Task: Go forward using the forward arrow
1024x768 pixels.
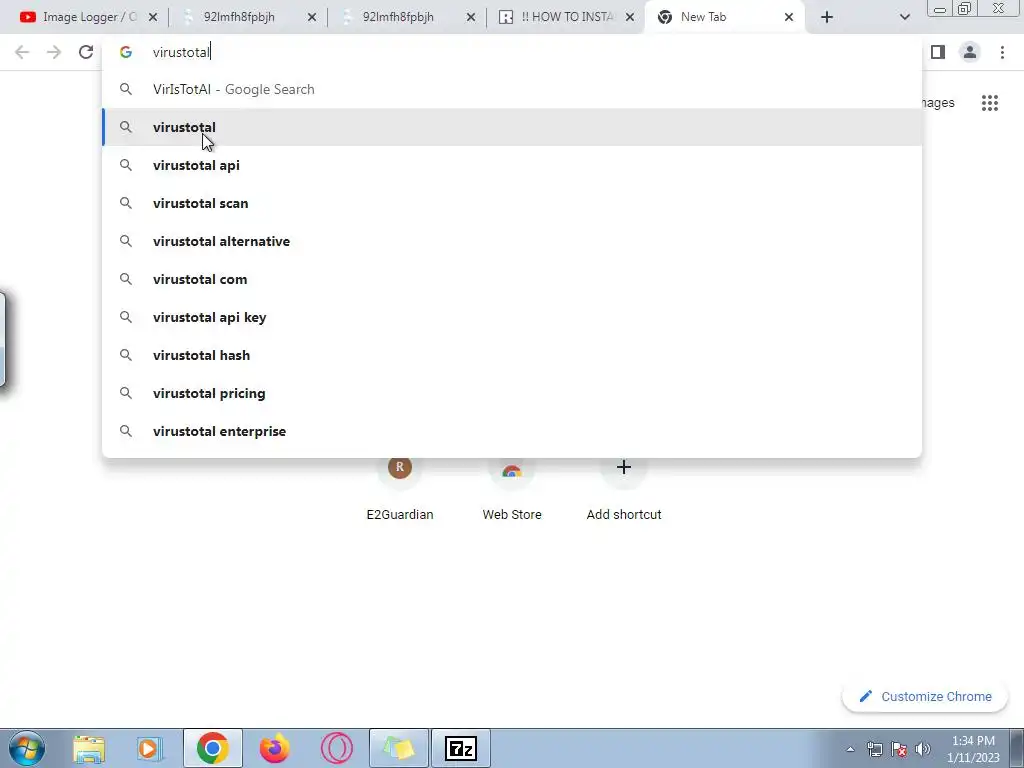Action: (x=54, y=52)
